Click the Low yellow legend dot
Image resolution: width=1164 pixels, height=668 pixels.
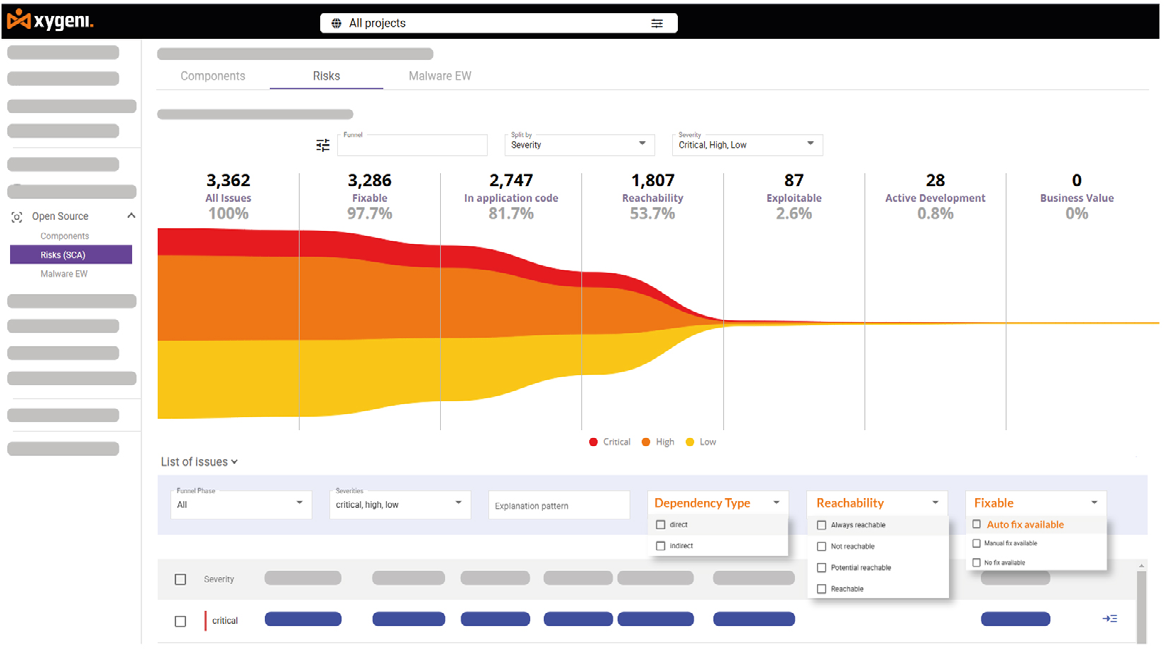pos(690,442)
